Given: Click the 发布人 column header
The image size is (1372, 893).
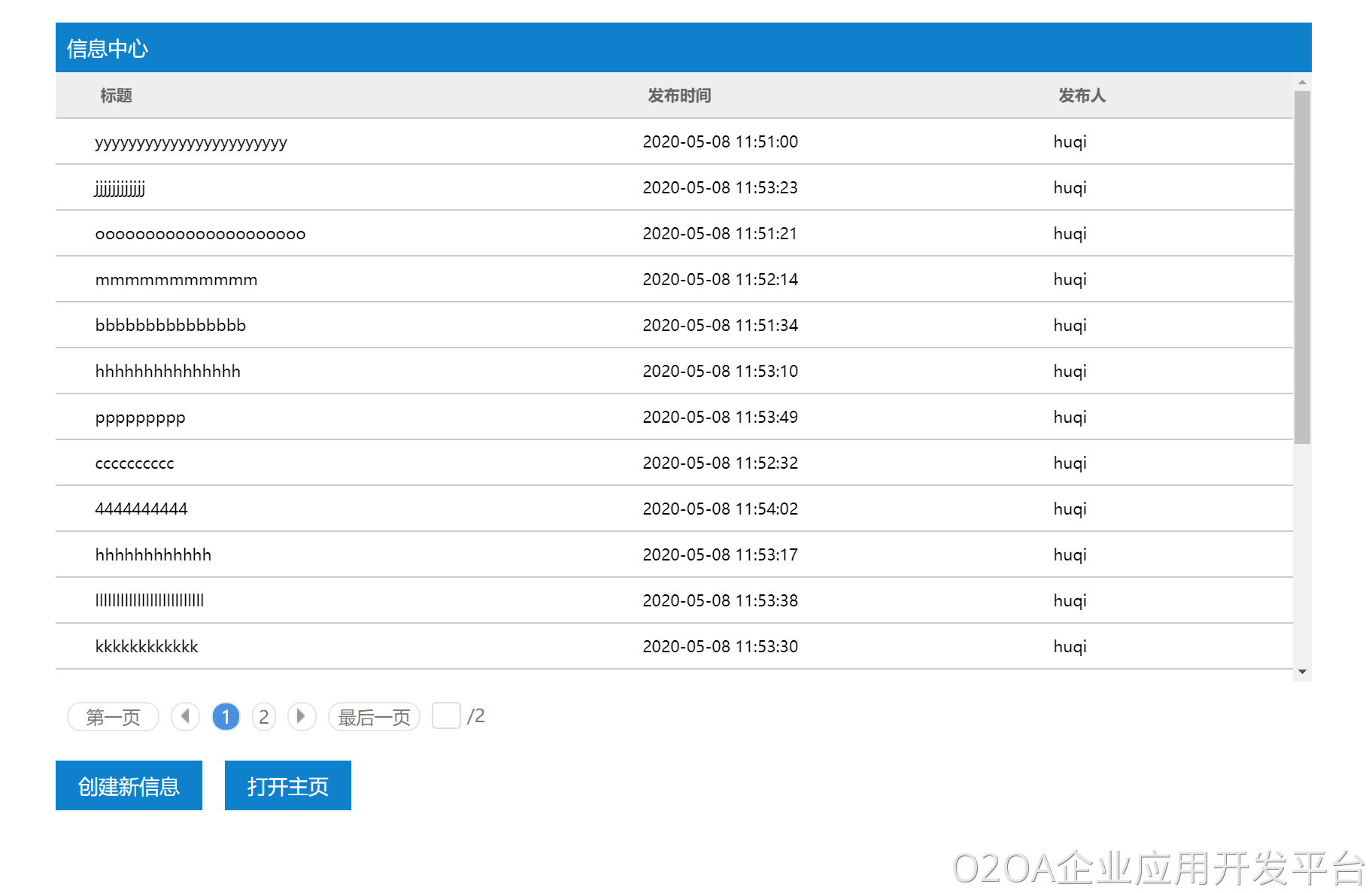Looking at the screenshot, I should click(x=1082, y=96).
